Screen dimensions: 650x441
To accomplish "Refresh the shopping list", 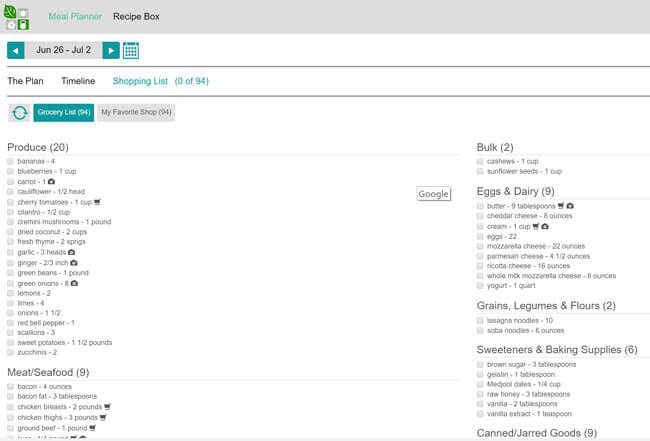I will [19, 113].
